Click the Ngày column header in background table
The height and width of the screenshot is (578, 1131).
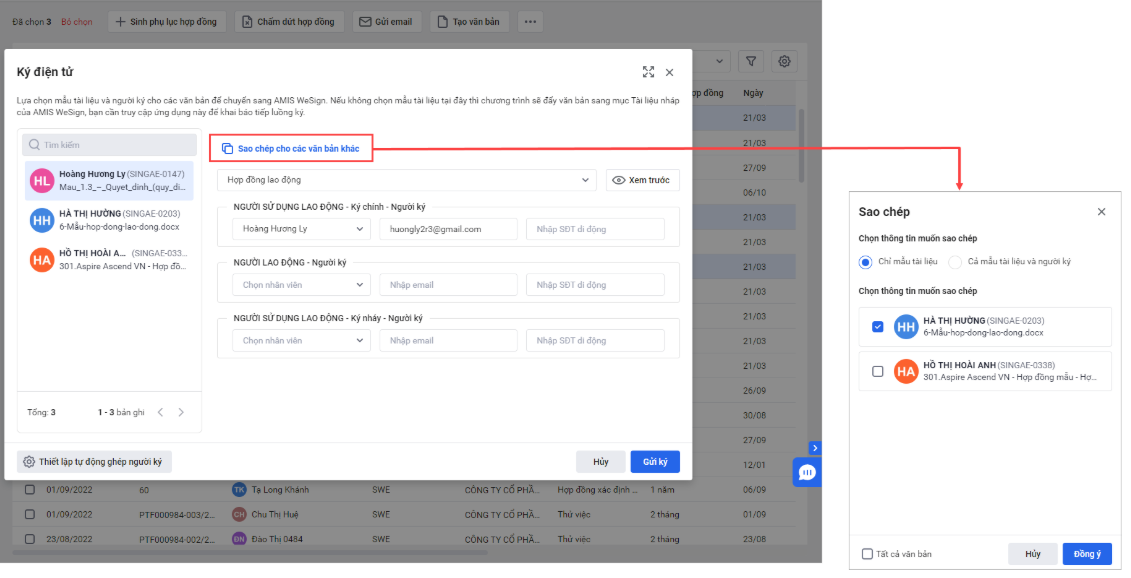pos(753,93)
